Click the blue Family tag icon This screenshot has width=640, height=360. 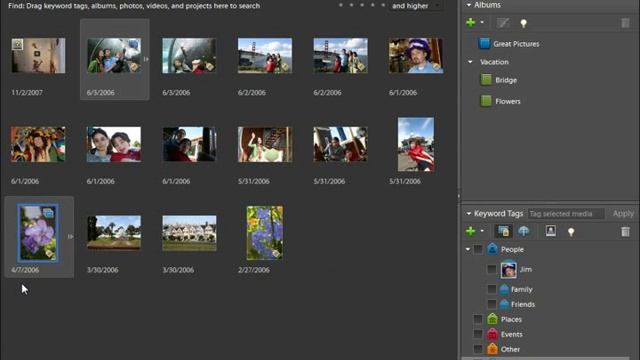(x=504, y=289)
